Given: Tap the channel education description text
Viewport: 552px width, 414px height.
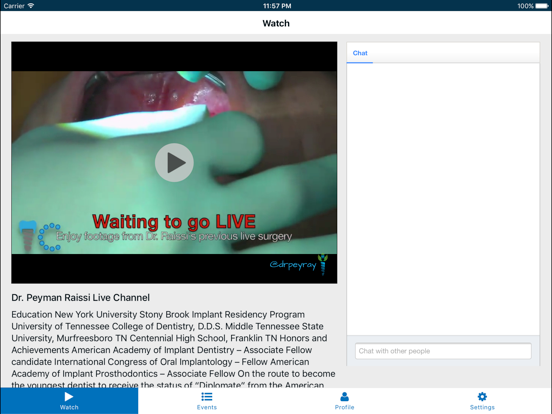Looking at the screenshot, I should pos(173,350).
